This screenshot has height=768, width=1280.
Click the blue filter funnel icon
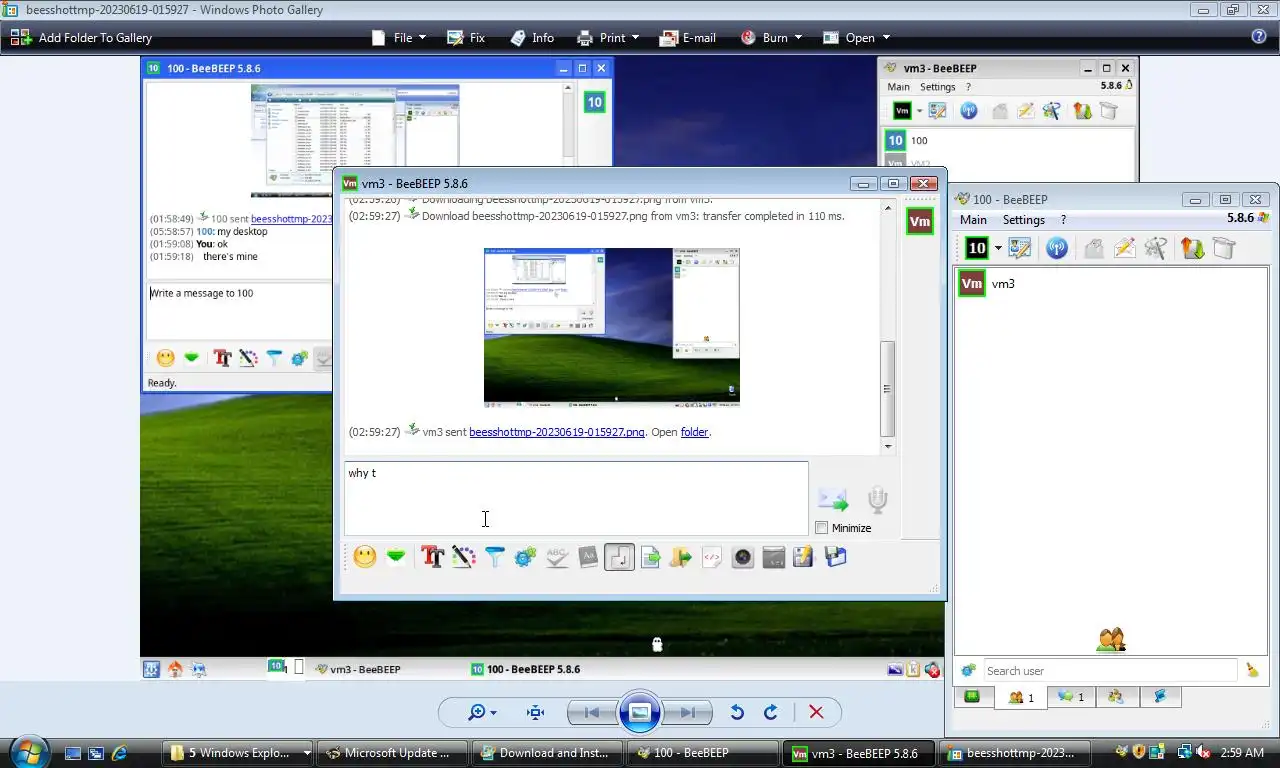click(494, 557)
